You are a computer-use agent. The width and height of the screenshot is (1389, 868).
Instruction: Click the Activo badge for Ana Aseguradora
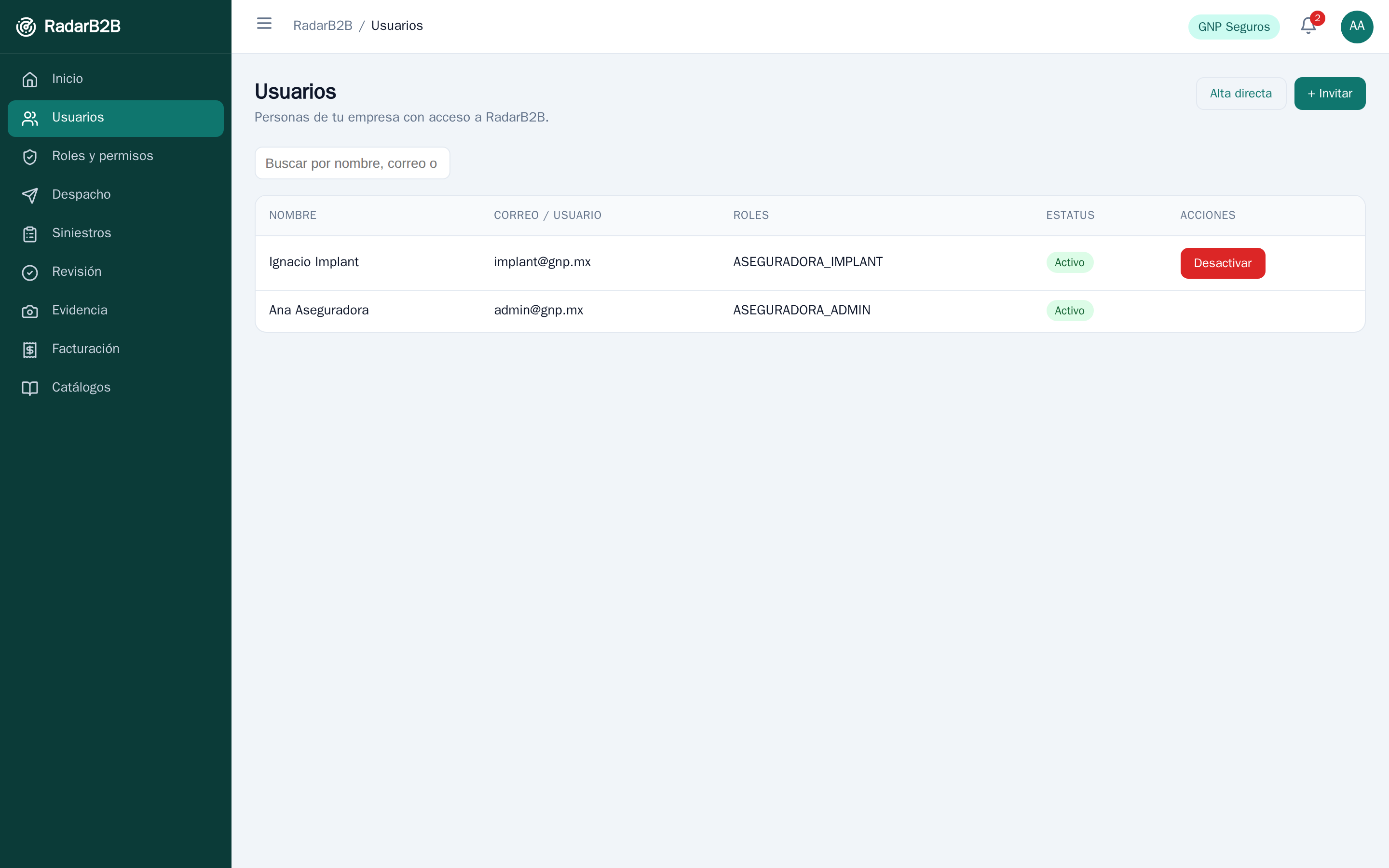[1070, 311]
